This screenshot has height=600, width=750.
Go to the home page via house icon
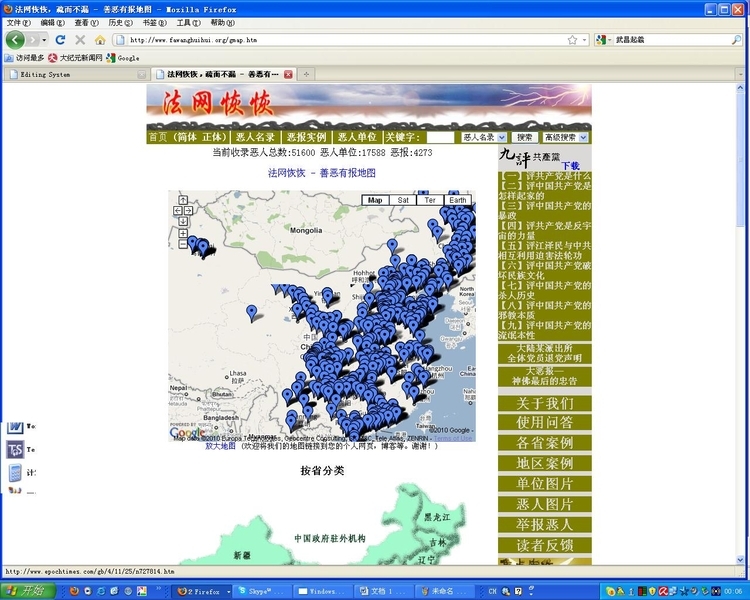[x=99, y=40]
